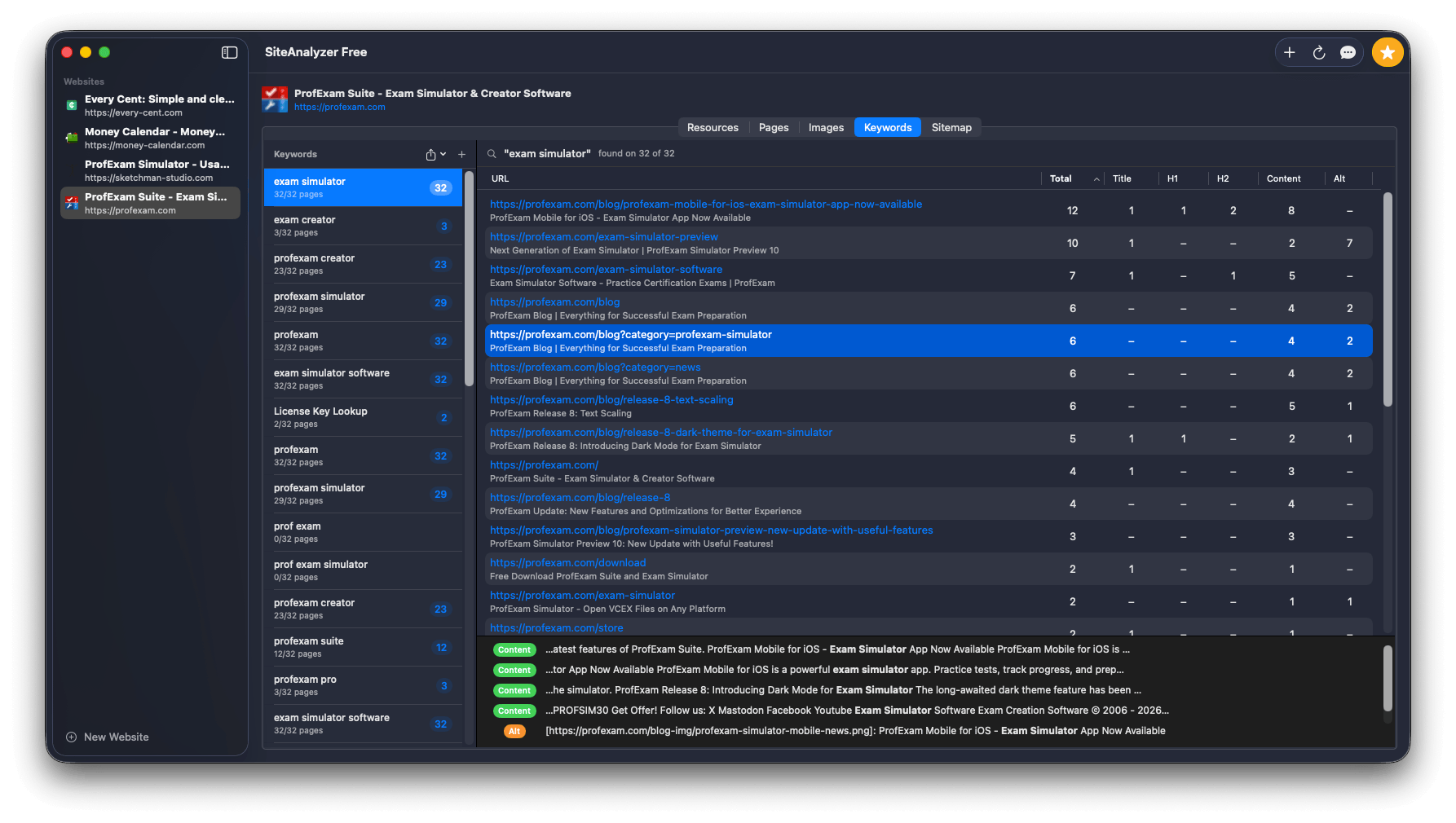Add a keyword with the Keywords panel plus icon
Image resolution: width=1456 pixels, height=823 pixels.
point(461,154)
